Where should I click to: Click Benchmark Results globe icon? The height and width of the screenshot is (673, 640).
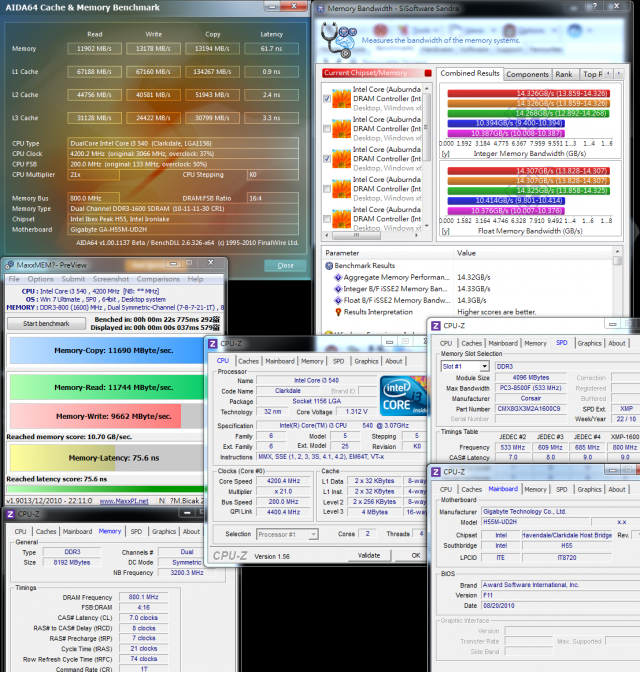pos(329,266)
